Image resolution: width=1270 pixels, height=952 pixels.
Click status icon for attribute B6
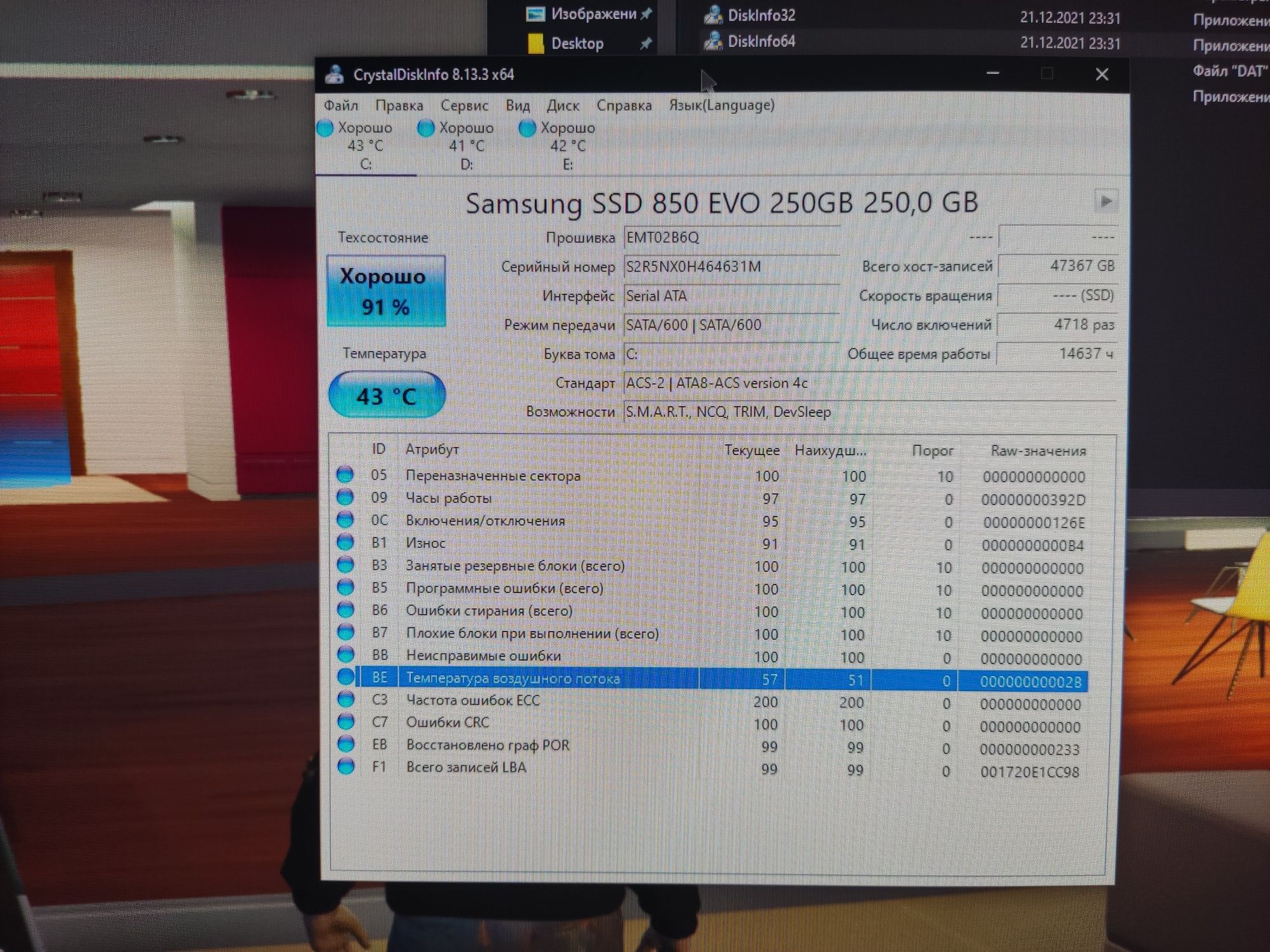[345, 610]
